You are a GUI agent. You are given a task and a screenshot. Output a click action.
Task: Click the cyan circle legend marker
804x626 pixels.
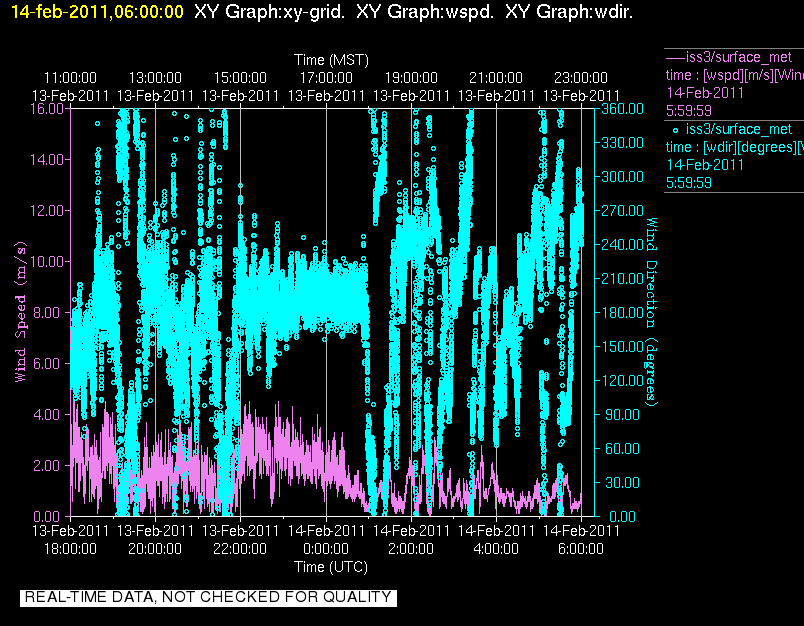(x=675, y=131)
